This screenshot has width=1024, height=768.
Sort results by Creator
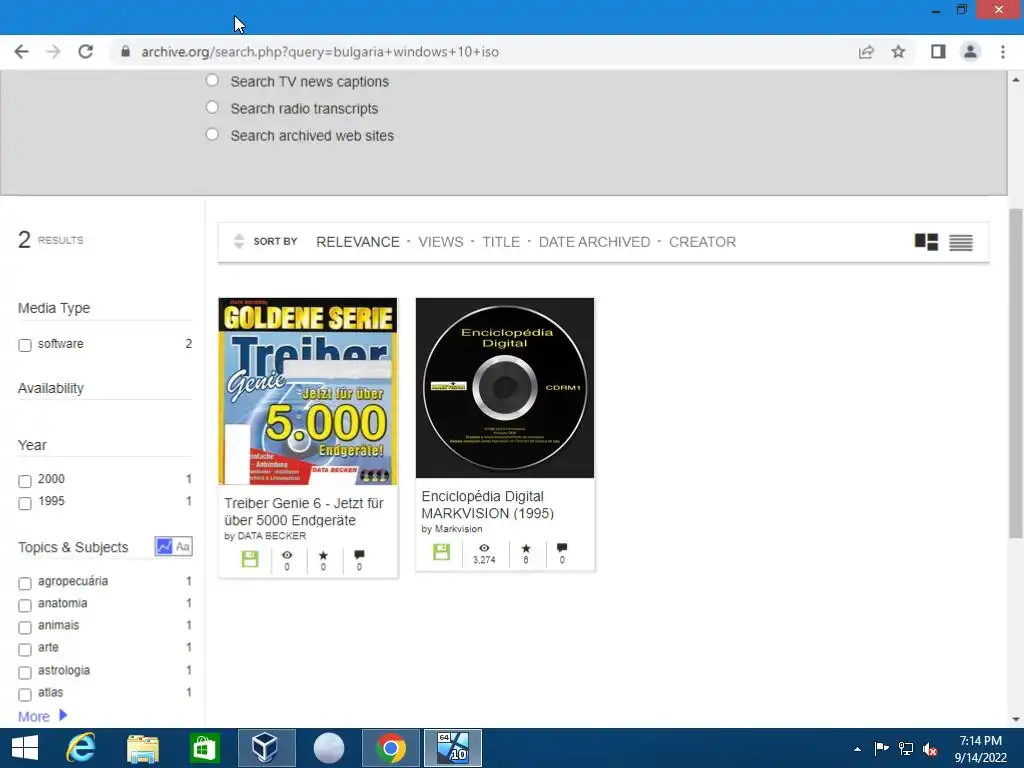702,242
